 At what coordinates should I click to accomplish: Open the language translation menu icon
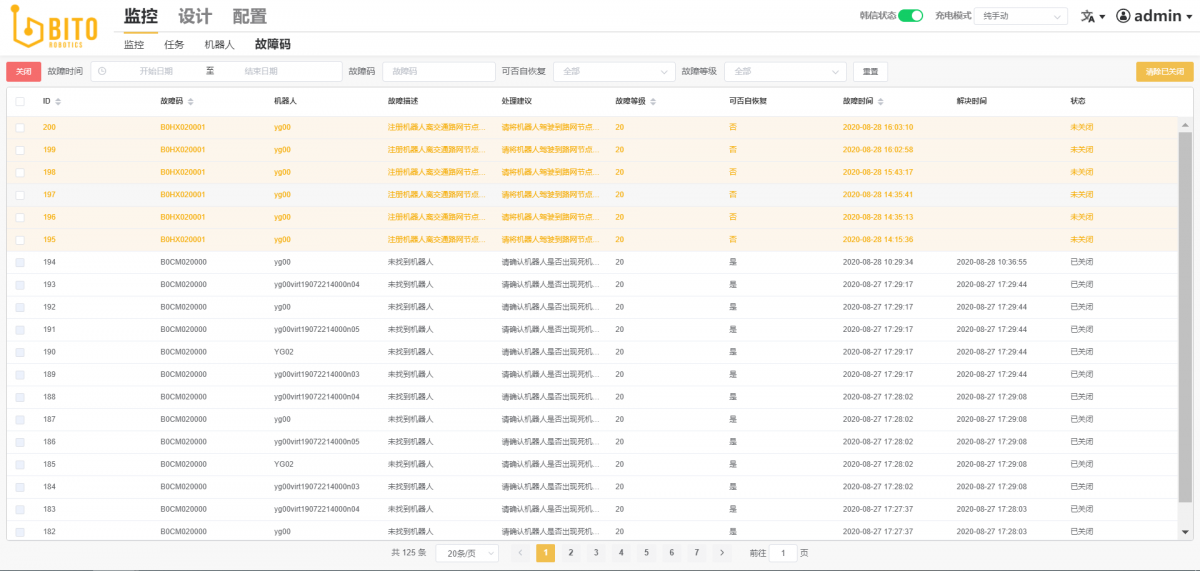(1093, 16)
